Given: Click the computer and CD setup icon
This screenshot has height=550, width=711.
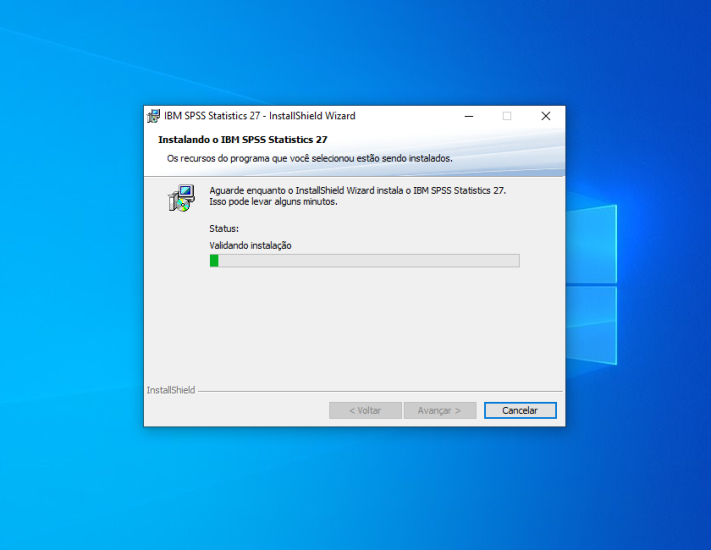Looking at the screenshot, I should (x=181, y=198).
